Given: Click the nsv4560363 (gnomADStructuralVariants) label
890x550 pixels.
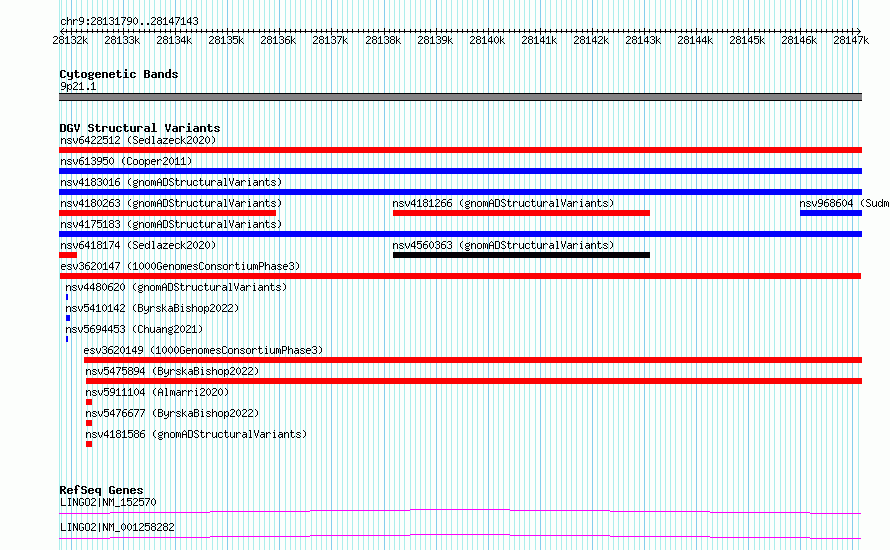Looking at the screenshot, I should [x=503, y=245].
